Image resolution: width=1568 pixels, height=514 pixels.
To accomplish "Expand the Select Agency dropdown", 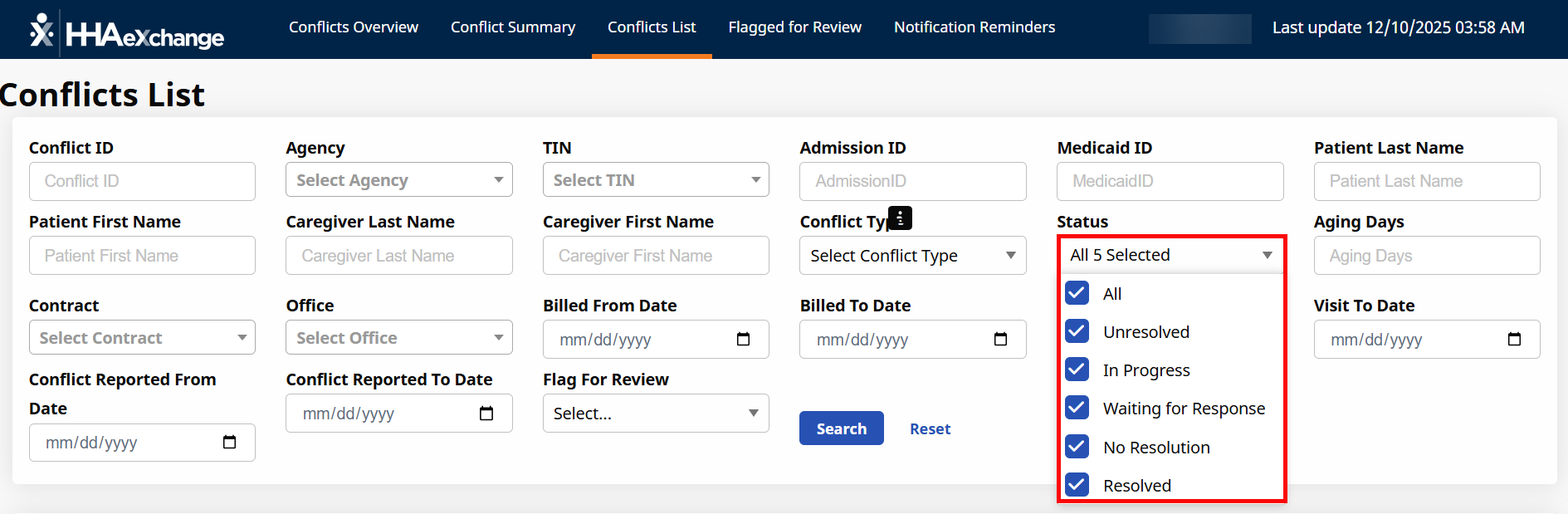I will pyautogui.click(x=398, y=180).
